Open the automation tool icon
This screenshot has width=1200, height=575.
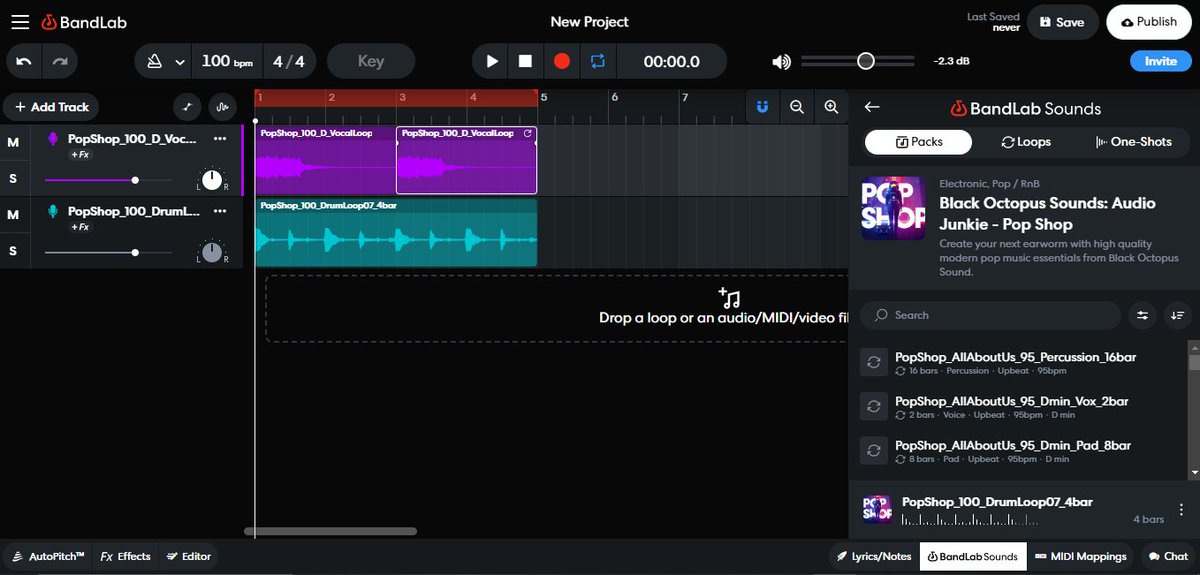click(x=187, y=107)
